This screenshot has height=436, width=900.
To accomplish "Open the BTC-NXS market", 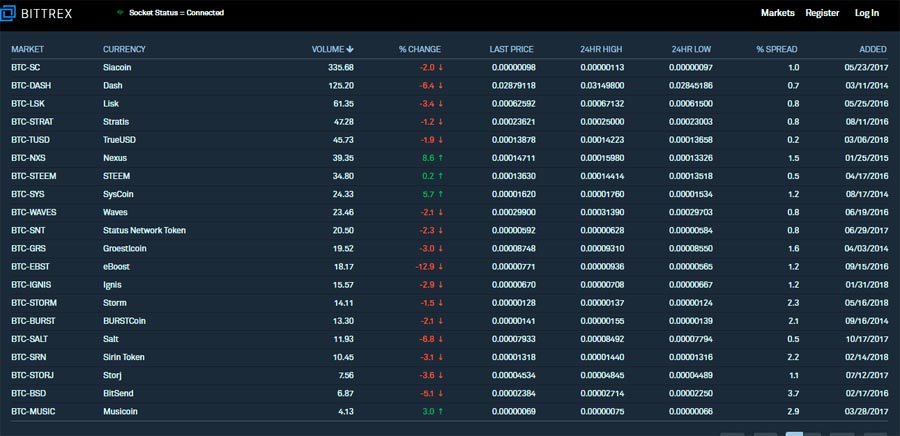I will tap(29, 158).
